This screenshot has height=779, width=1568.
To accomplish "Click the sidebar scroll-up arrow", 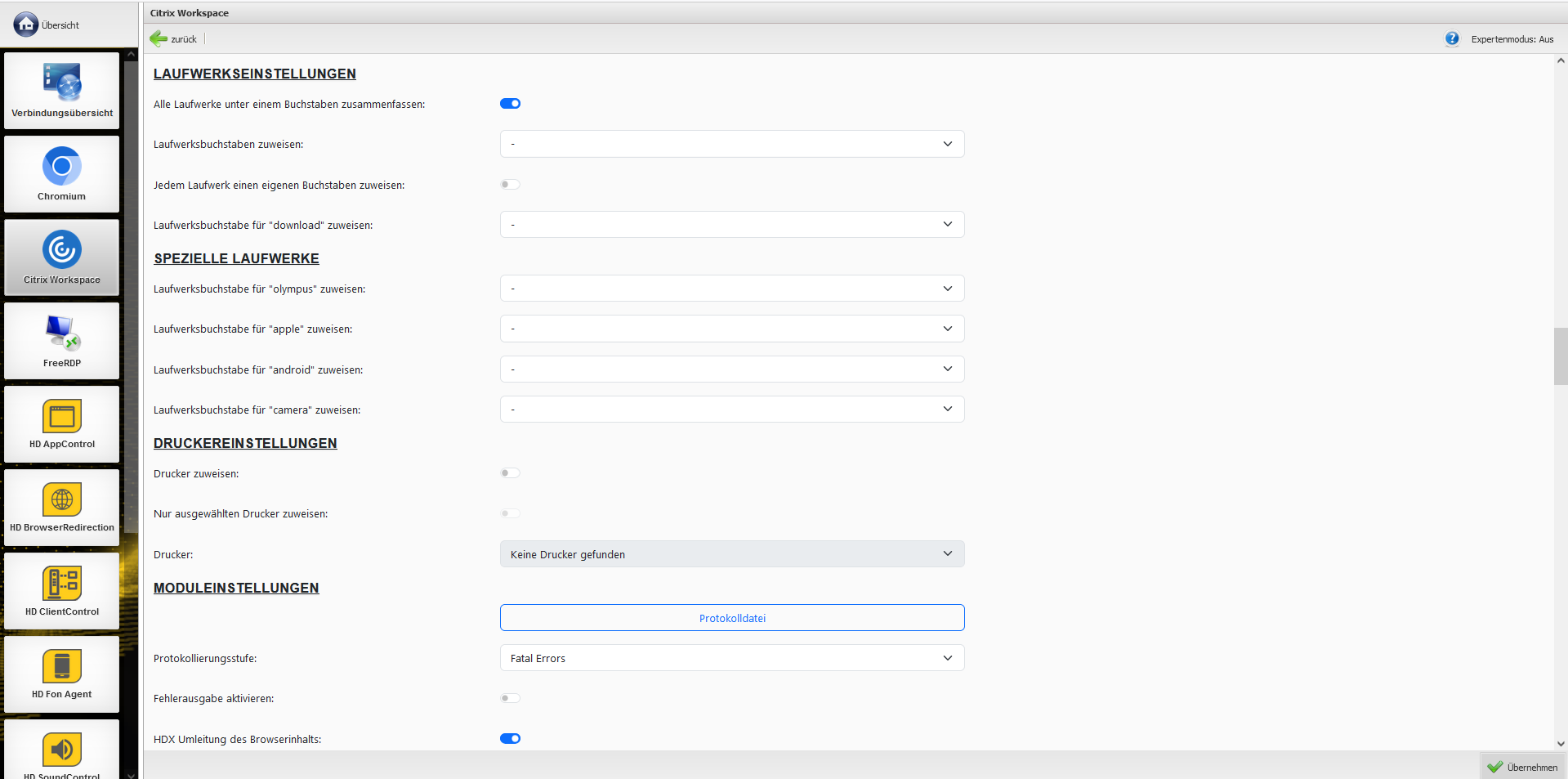I will pos(131,55).
